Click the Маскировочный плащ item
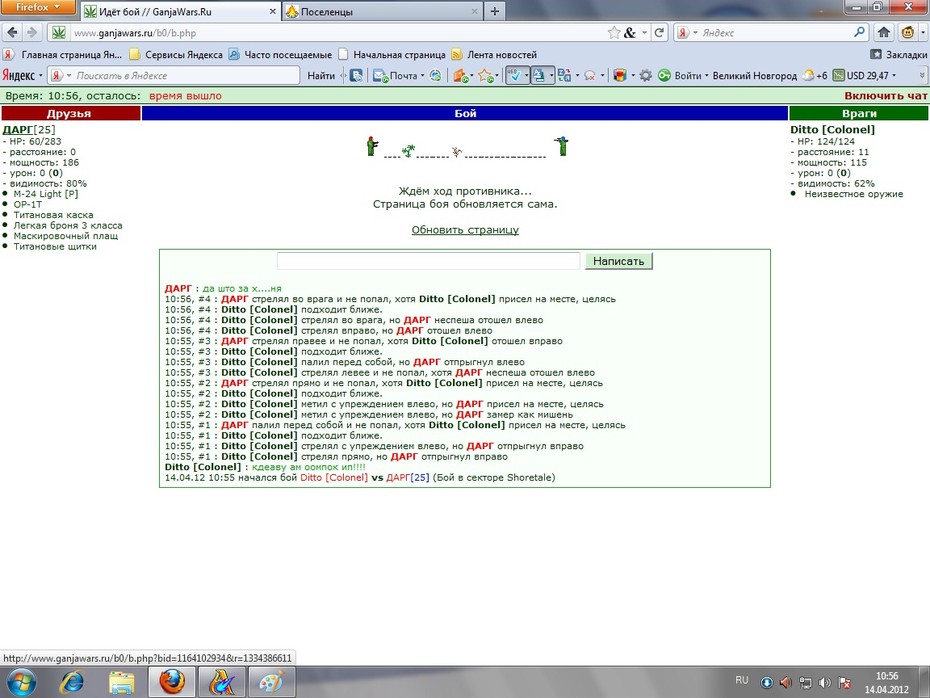Screen dimensions: 930x698 (x=65, y=236)
